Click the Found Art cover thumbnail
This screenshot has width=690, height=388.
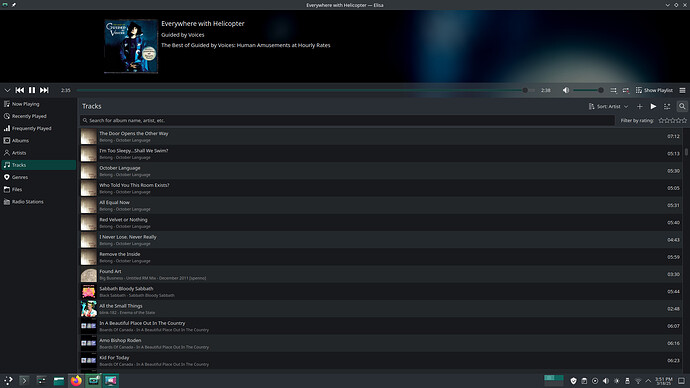coord(88,275)
